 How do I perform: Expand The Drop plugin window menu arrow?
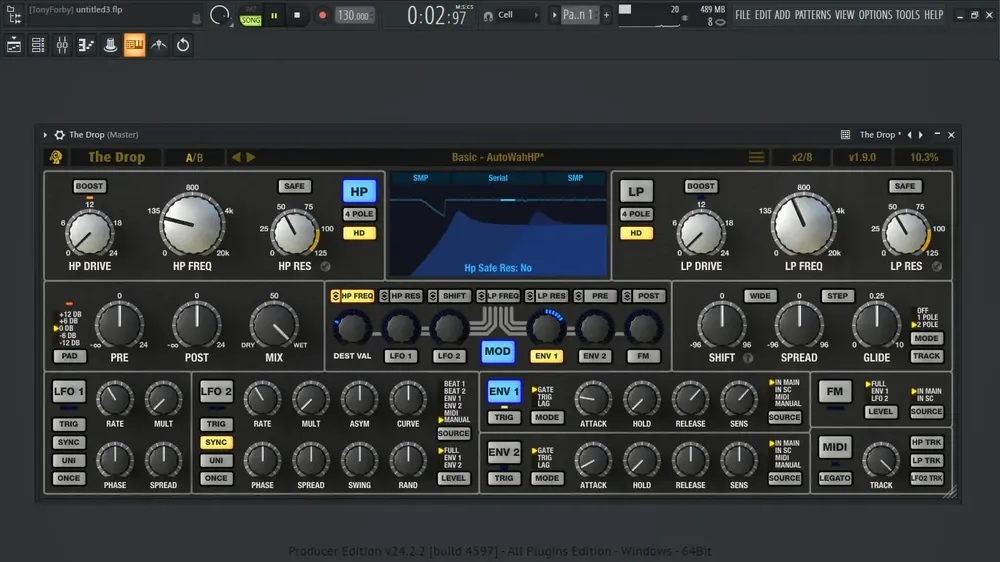pos(45,135)
